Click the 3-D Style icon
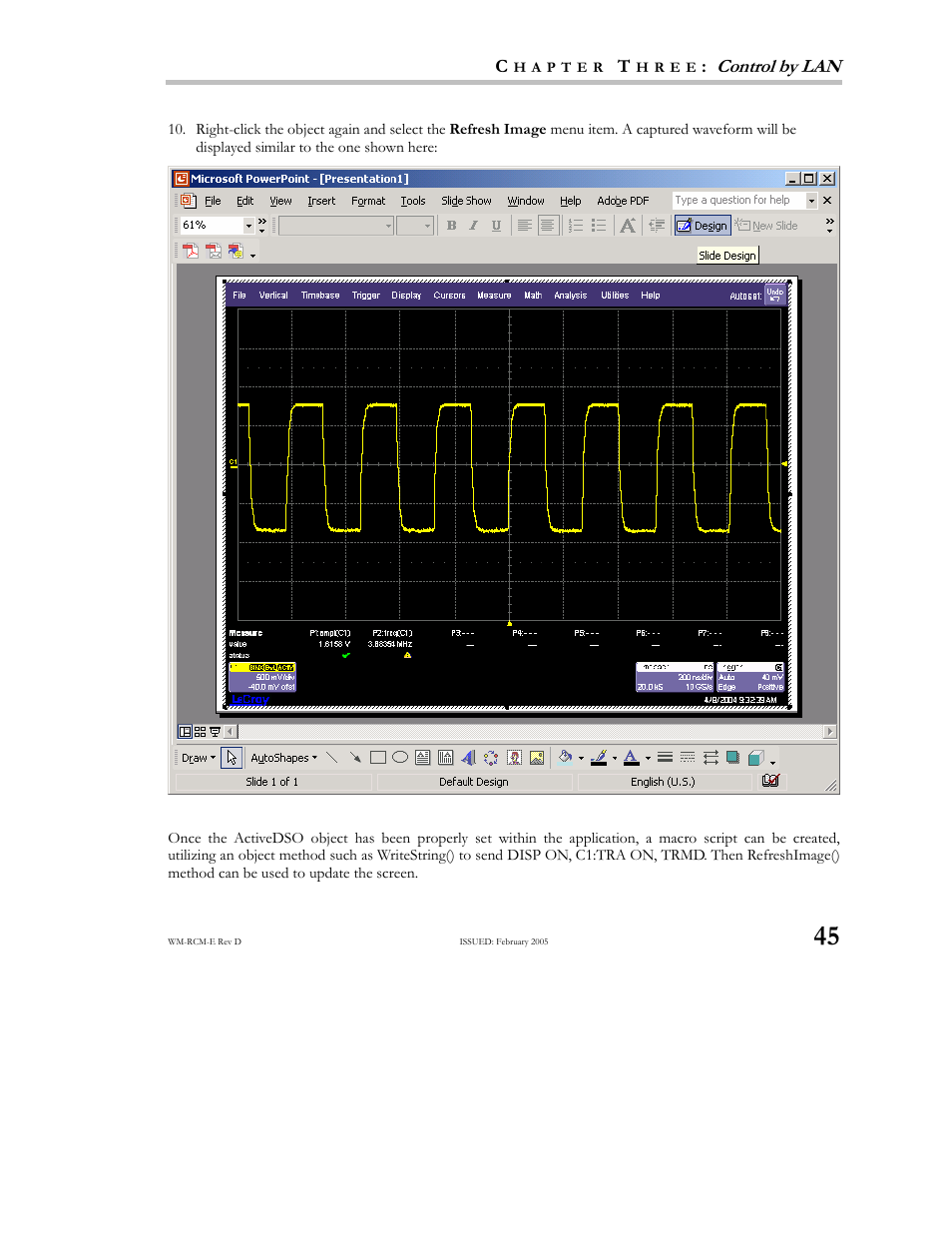This screenshot has width=952, height=1233. tap(755, 758)
